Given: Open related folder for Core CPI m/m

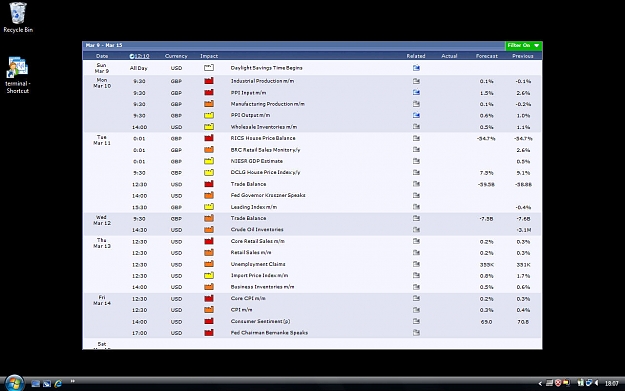Looking at the screenshot, I should click(416, 298).
